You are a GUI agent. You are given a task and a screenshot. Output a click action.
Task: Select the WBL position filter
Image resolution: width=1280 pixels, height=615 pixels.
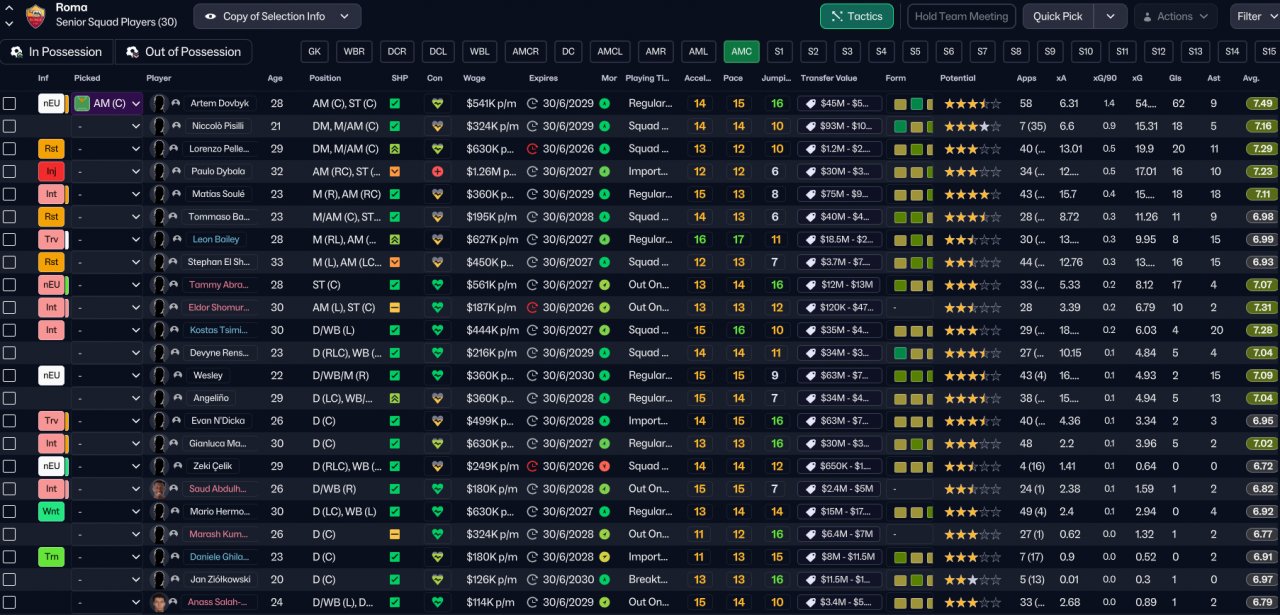[x=480, y=51]
